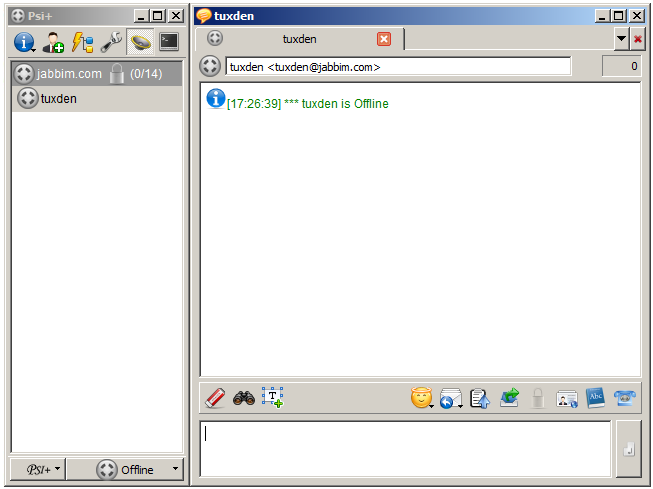Toggle the sound speaker button in roster toolbar
The height and width of the screenshot is (489, 653).
pos(141,42)
